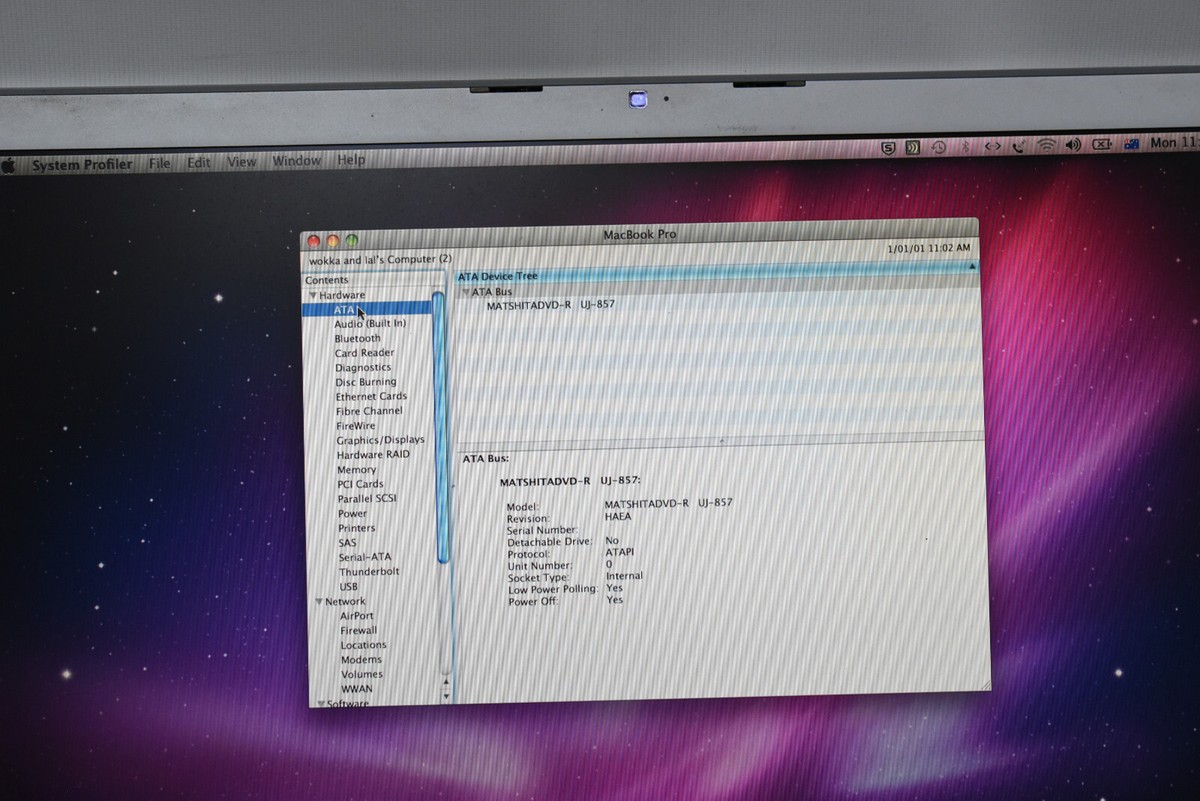This screenshot has height=801, width=1200.
Task: Minimize the MacBook Pro window with yellow button
Action: [332, 241]
